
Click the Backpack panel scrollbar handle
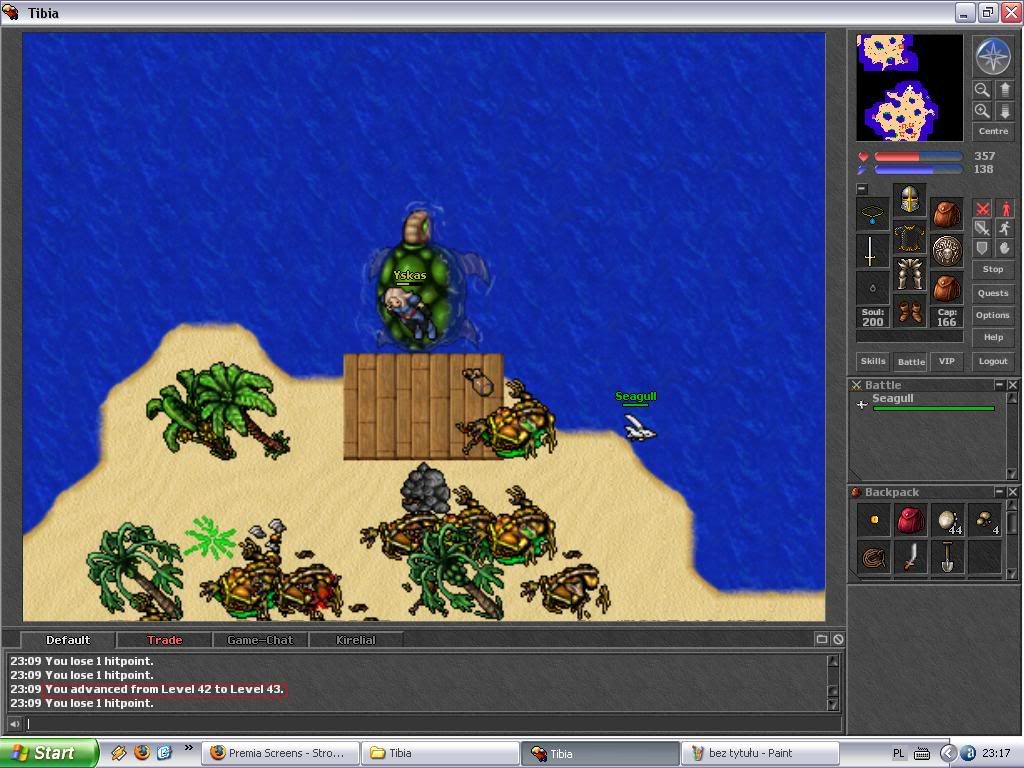[x=1012, y=522]
